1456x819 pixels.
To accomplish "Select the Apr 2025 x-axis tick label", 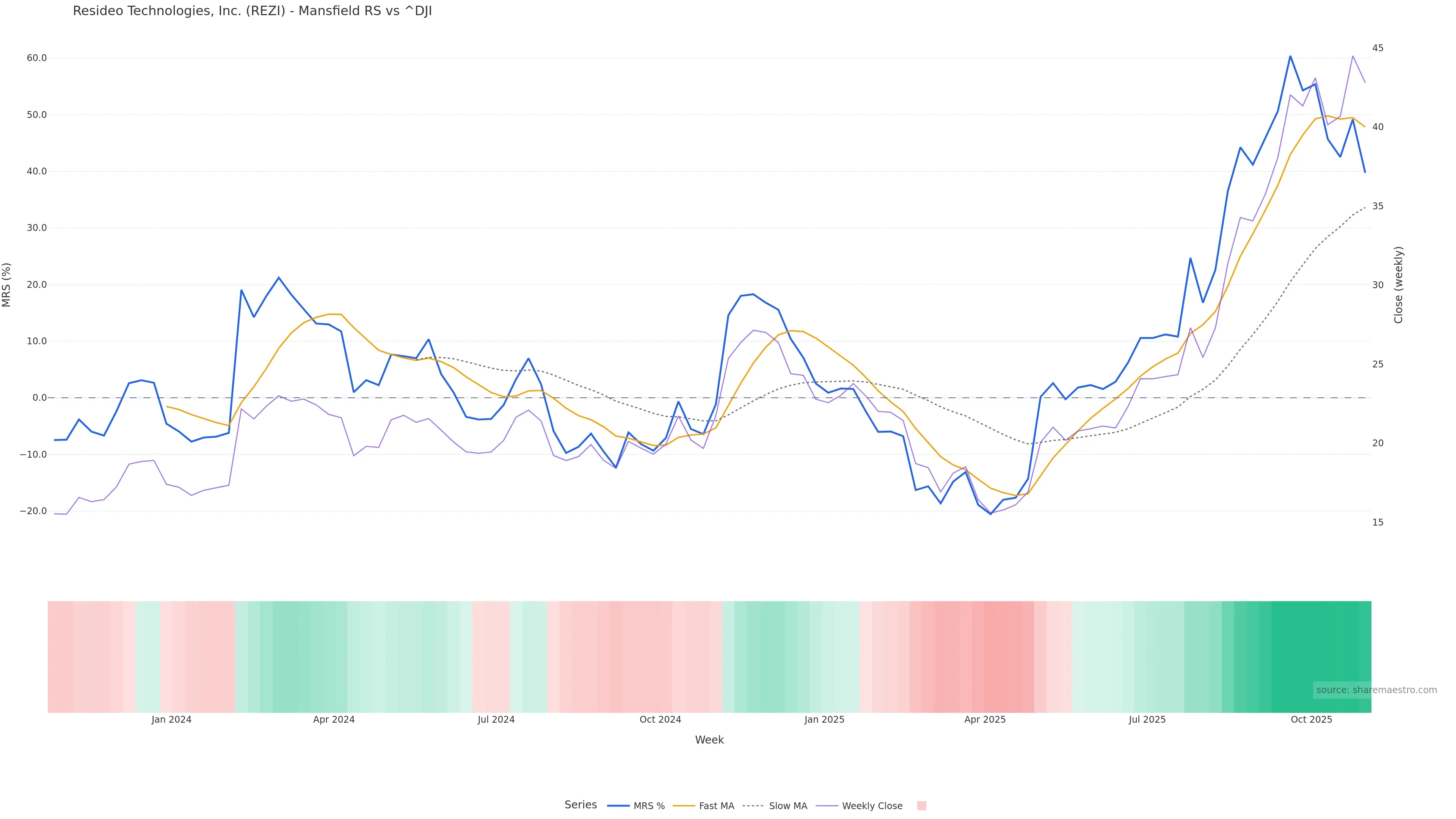I will click(x=985, y=720).
